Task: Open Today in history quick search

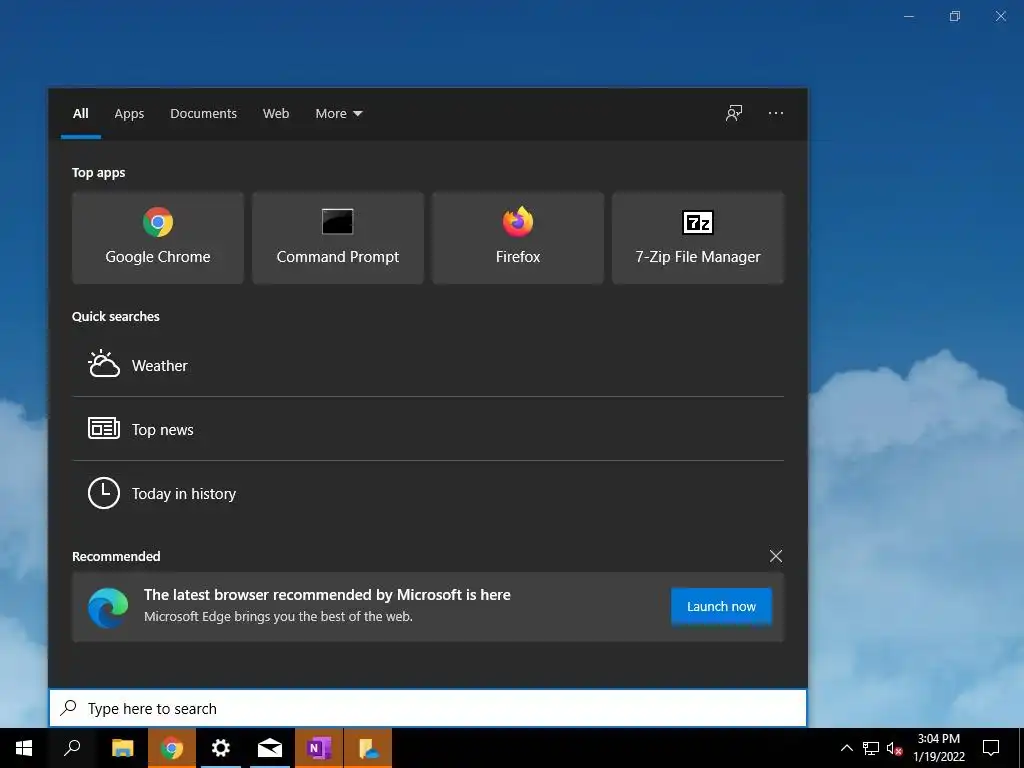Action: click(428, 493)
